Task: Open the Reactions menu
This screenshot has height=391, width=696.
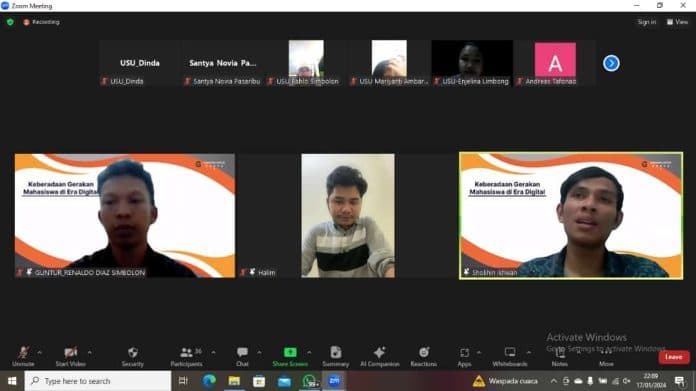Action: 423,356
